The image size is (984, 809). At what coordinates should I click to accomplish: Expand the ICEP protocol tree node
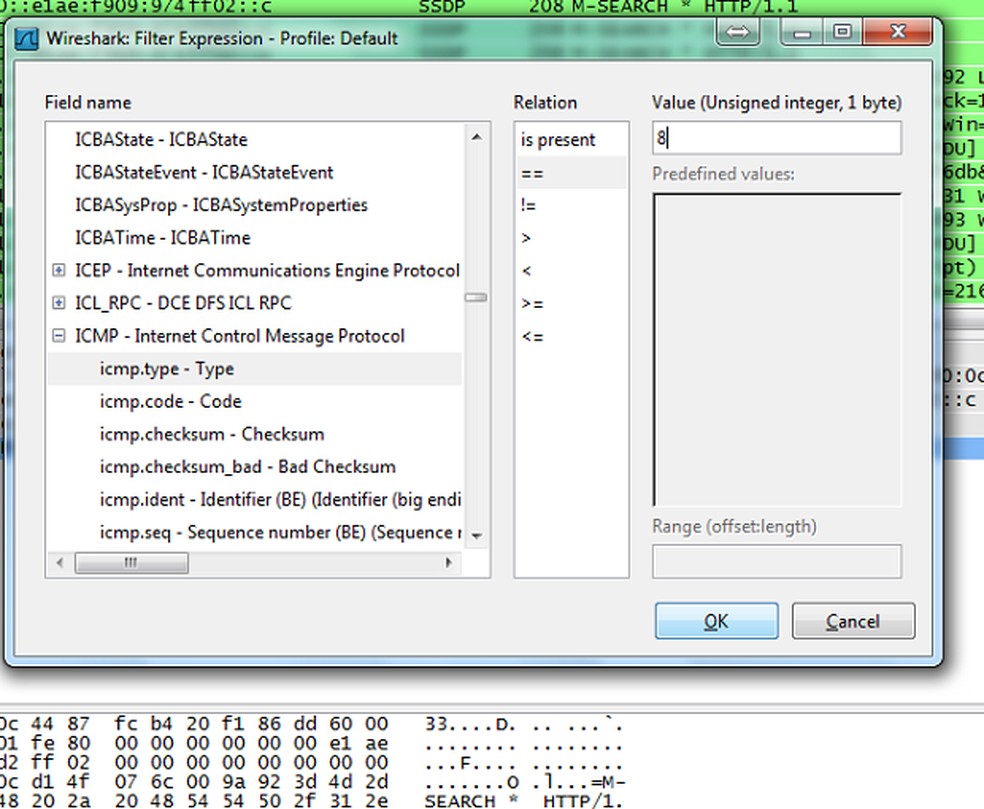pos(58,271)
